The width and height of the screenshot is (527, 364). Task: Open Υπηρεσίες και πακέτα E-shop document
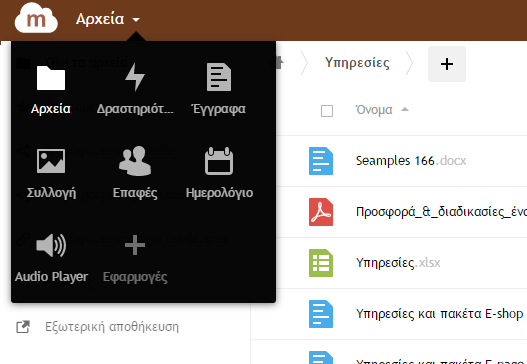[x=440, y=314]
